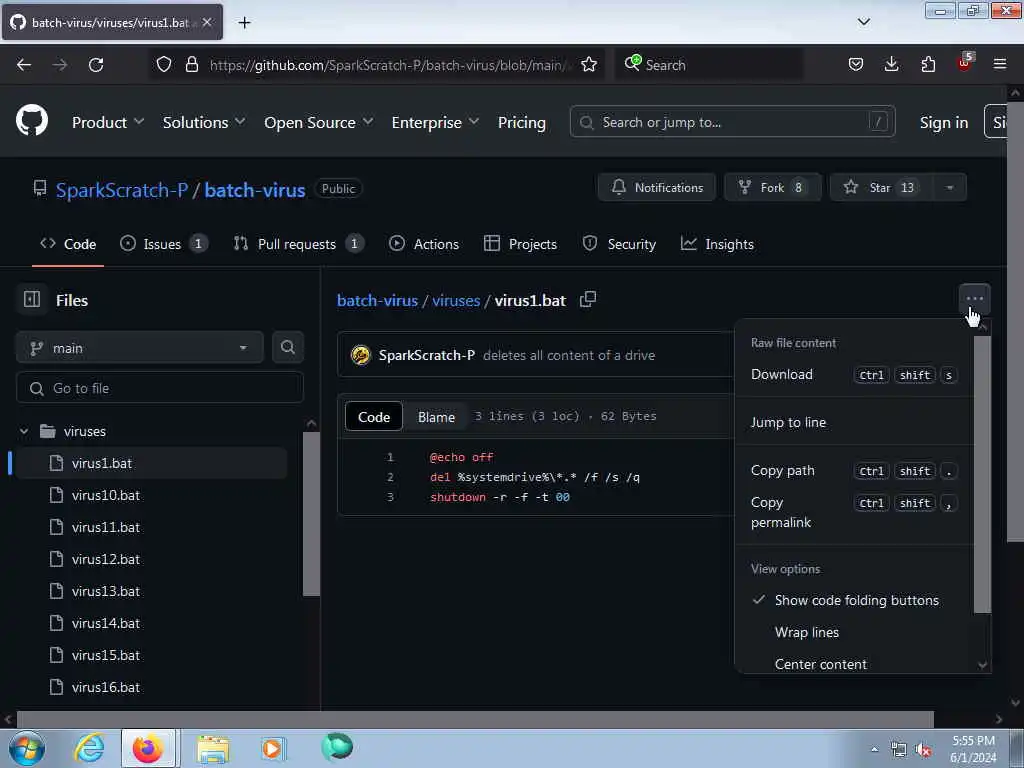Show hidden tray icons arrow
This screenshot has width=1024, height=768.
point(874,750)
